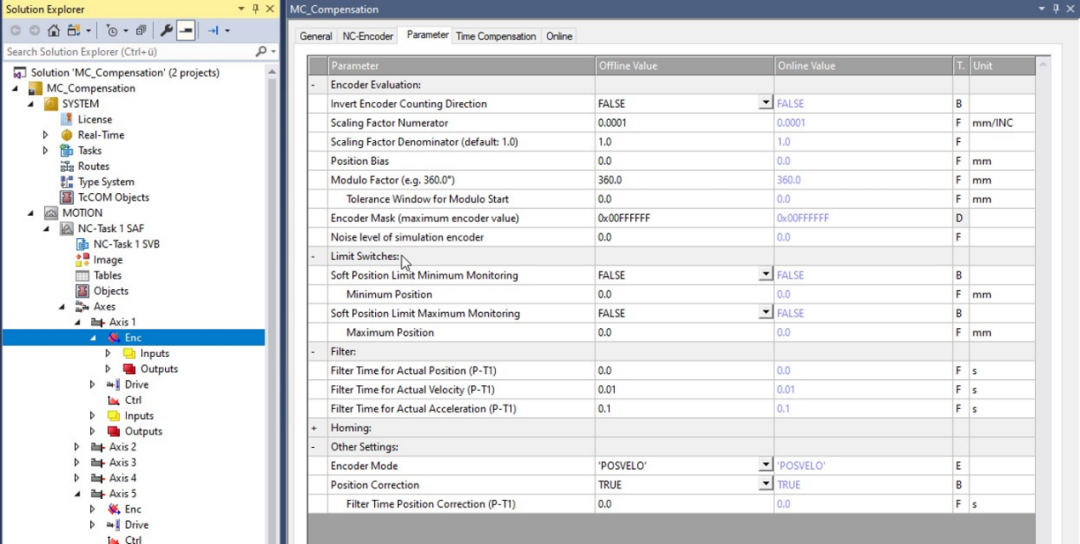Collapse the Axis 5 tree node
Screen dimensions: 1080x544
click(77, 494)
